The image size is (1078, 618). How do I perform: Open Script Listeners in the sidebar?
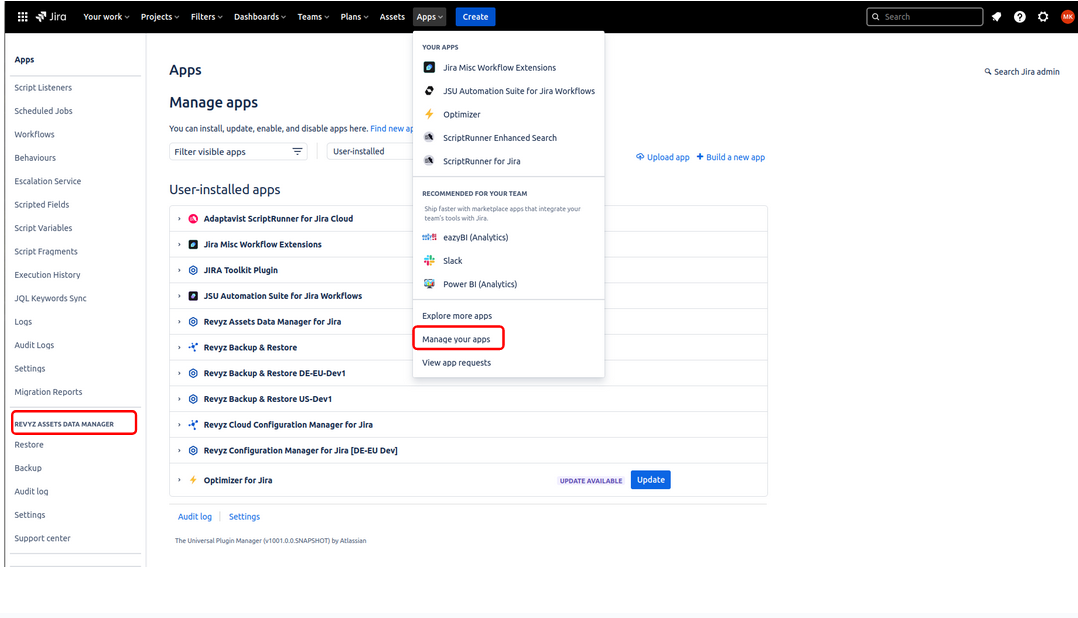coord(43,88)
